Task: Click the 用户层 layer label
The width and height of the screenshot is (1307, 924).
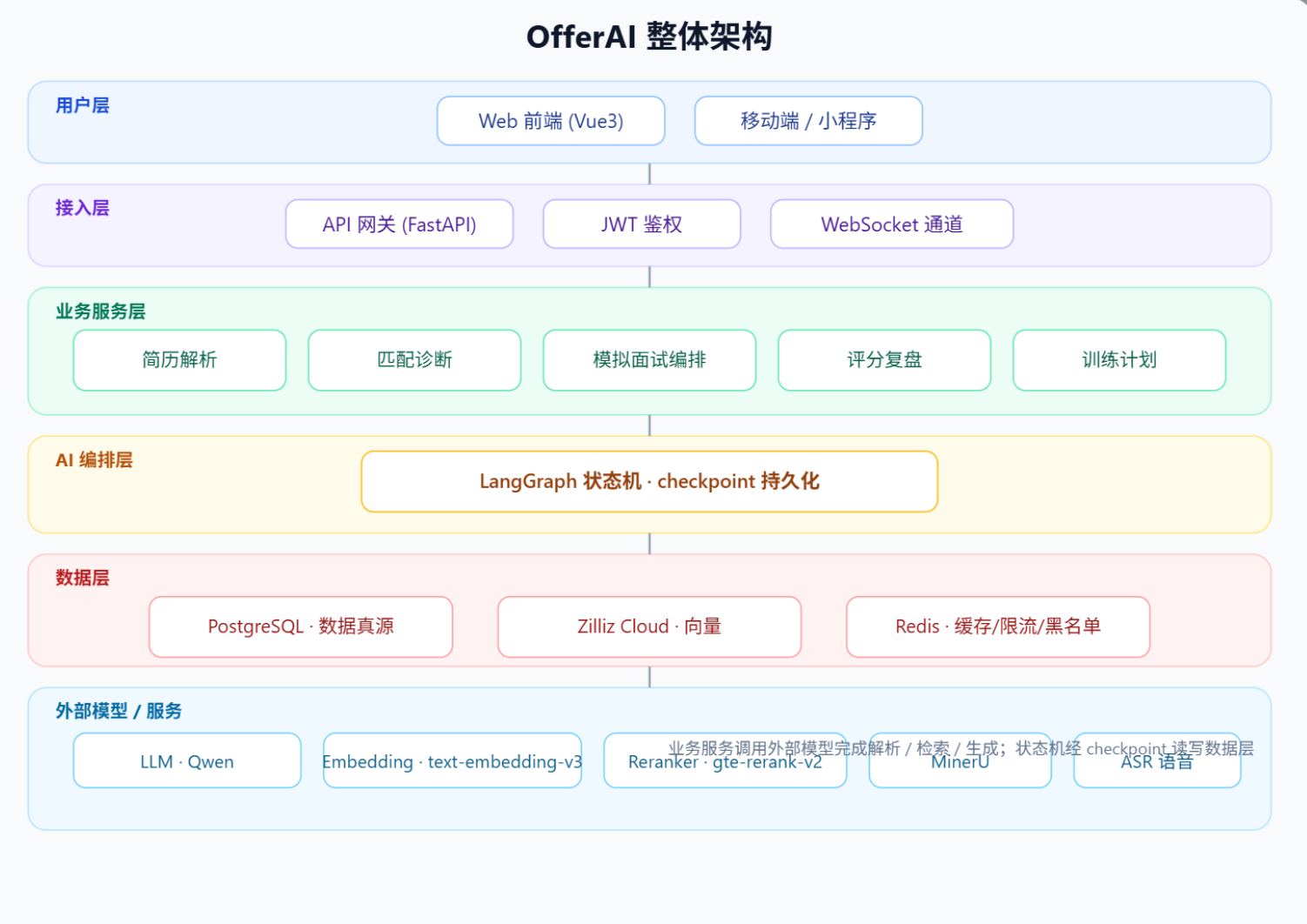Action: point(83,105)
